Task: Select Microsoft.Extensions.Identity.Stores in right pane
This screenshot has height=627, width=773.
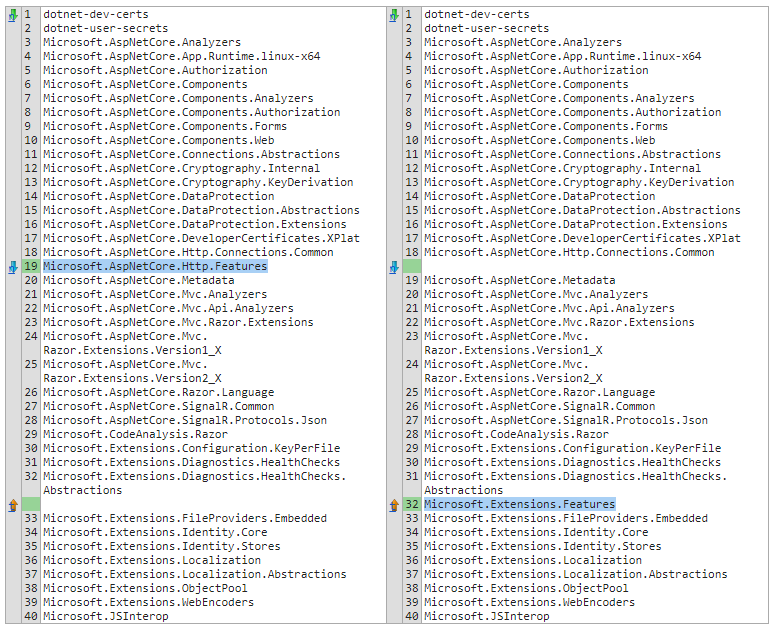Action: click(543, 546)
